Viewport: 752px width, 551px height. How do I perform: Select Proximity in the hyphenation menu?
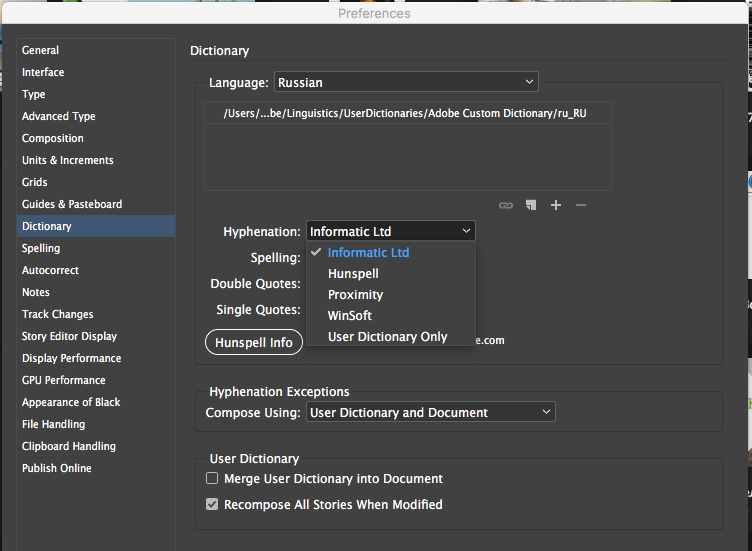click(355, 295)
